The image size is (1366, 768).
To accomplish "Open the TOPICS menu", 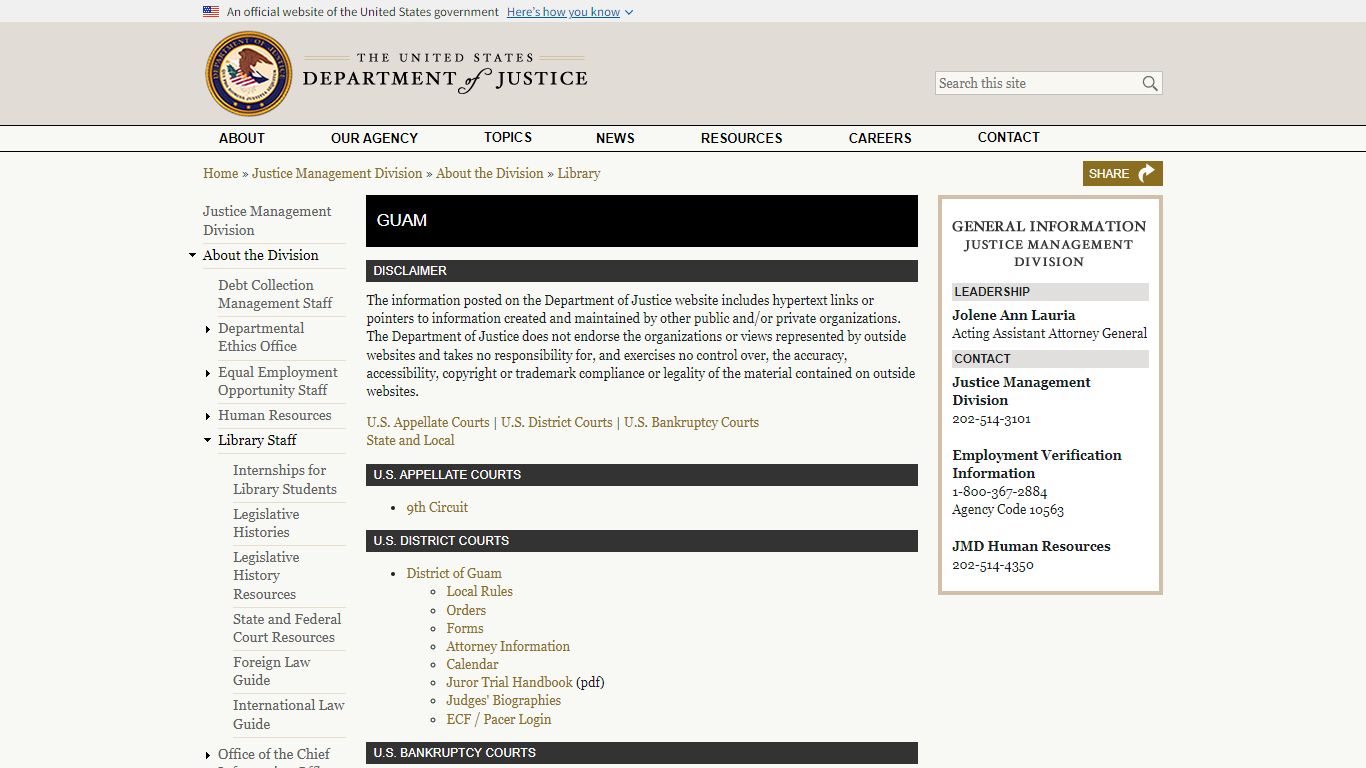I will (508, 138).
